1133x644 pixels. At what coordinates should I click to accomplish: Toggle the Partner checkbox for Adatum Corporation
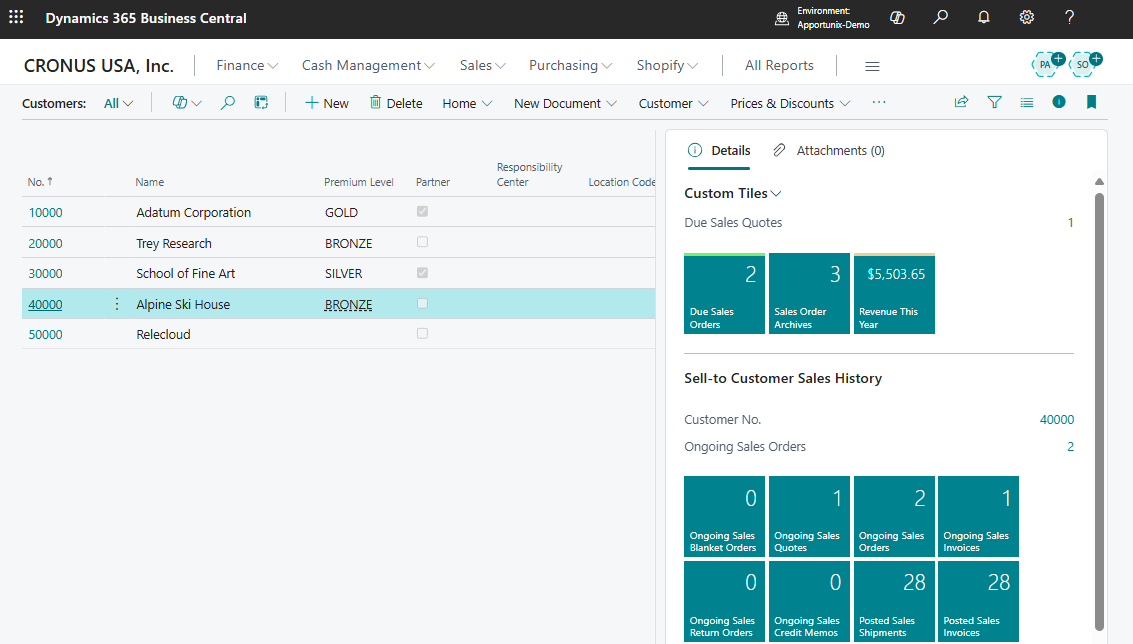pos(422,212)
